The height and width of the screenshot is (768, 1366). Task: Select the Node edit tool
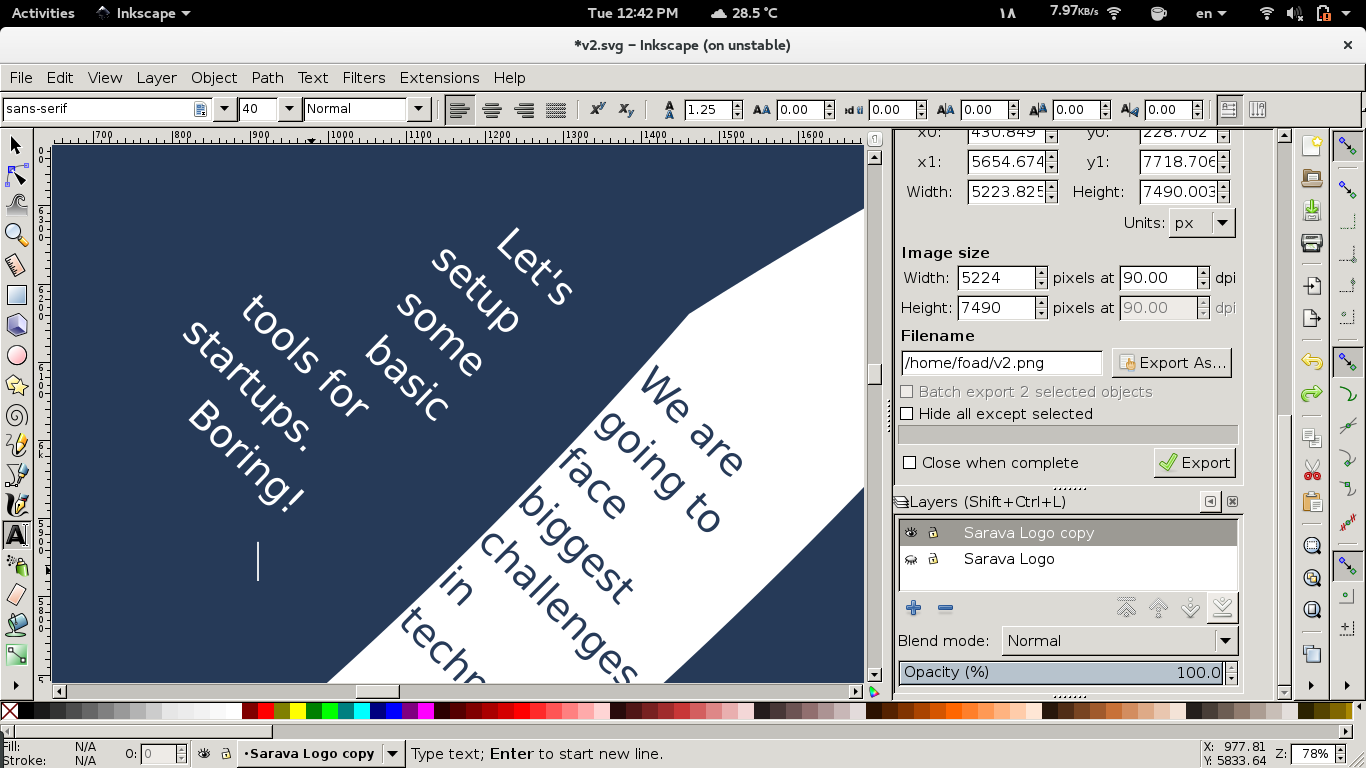(x=16, y=176)
